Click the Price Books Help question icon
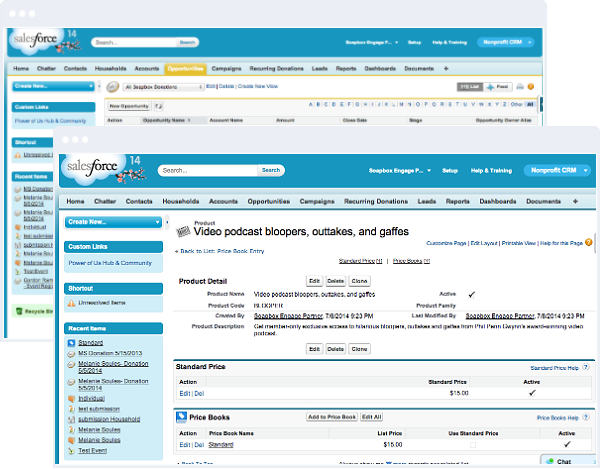600x469 pixels. click(585, 417)
